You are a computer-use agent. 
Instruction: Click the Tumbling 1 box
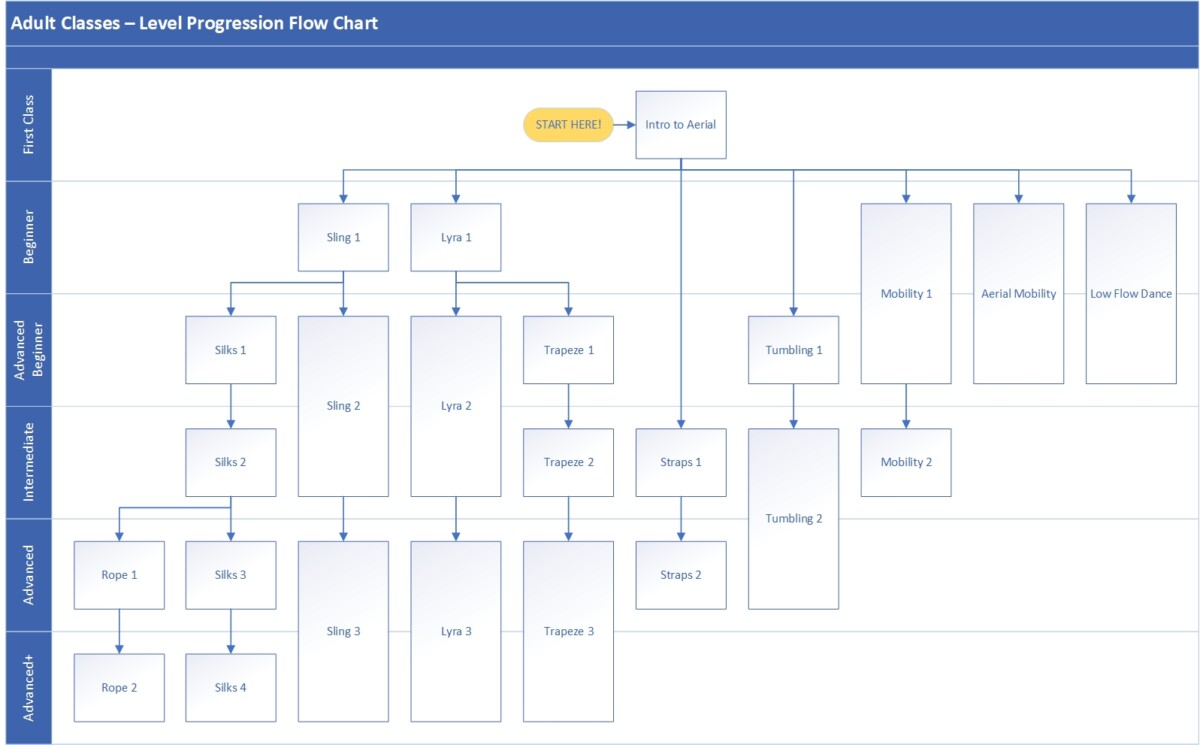click(793, 350)
